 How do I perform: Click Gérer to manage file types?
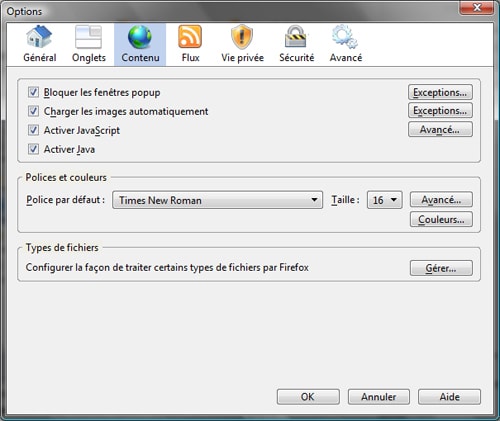click(x=441, y=268)
